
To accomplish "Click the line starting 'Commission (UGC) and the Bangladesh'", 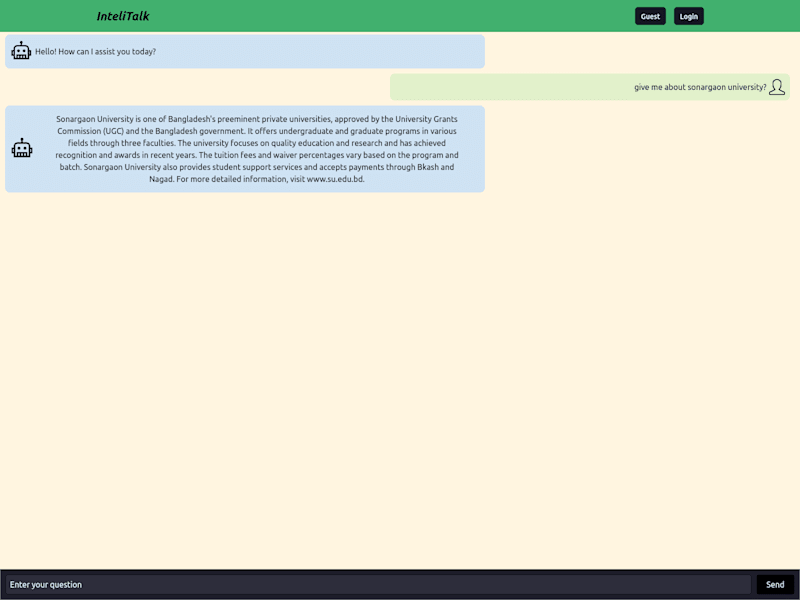I will (x=257, y=131).
